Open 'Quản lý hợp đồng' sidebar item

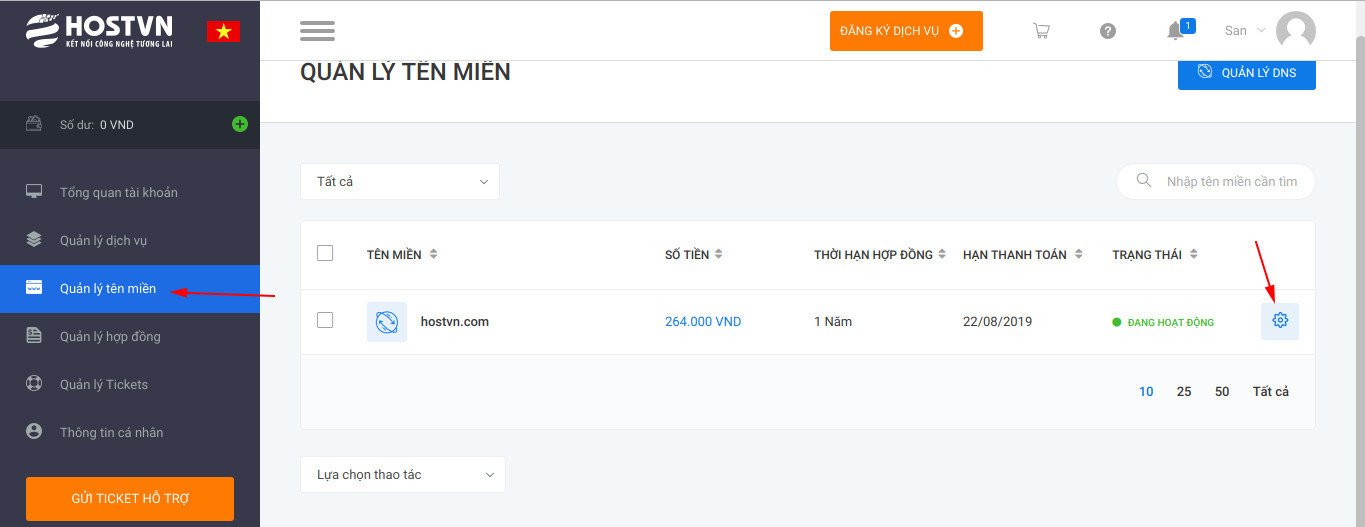[x=110, y=336]
